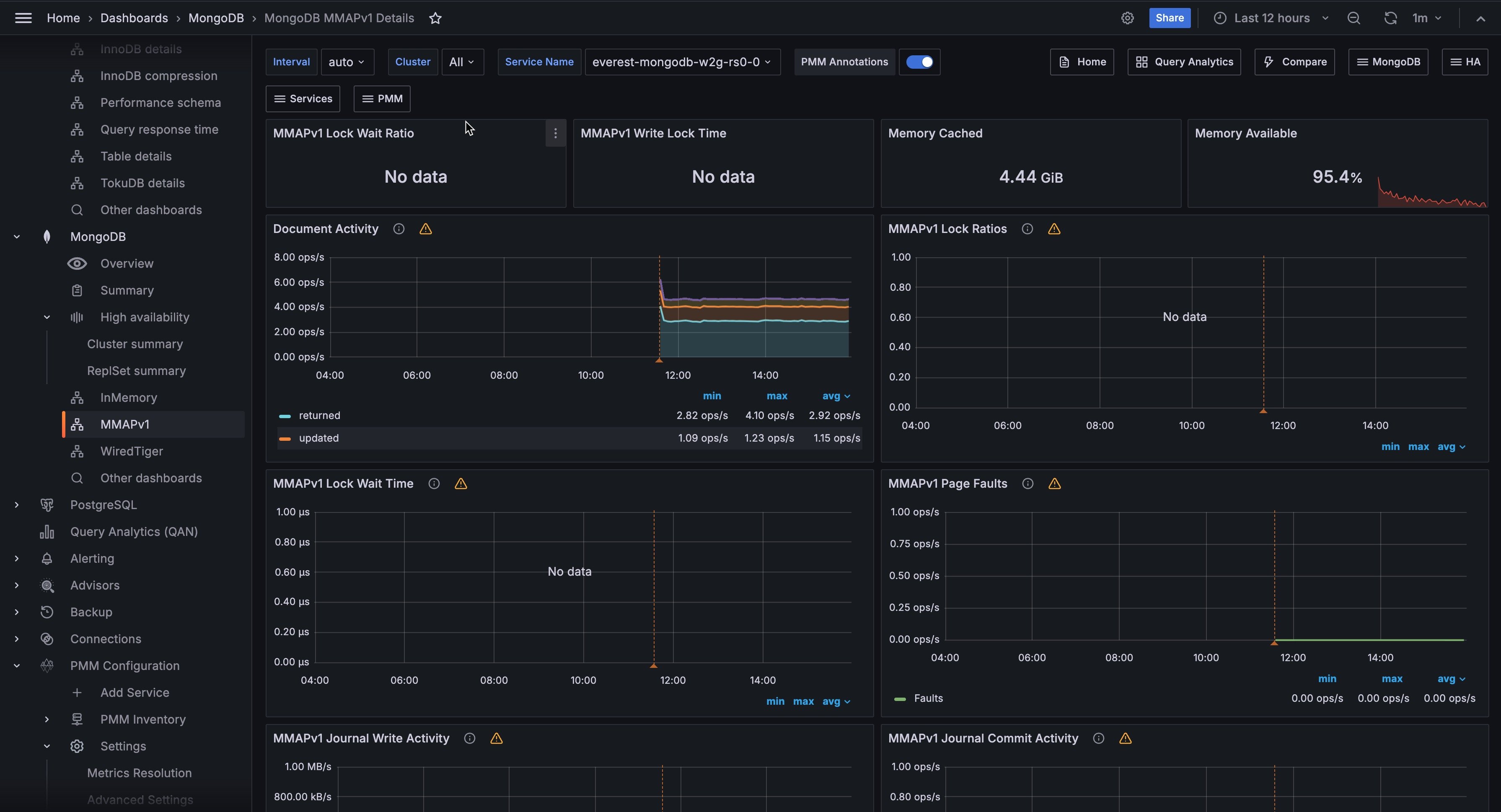
Task: Expand the PostgreSQL sidebar section
Action: (17, 505)
